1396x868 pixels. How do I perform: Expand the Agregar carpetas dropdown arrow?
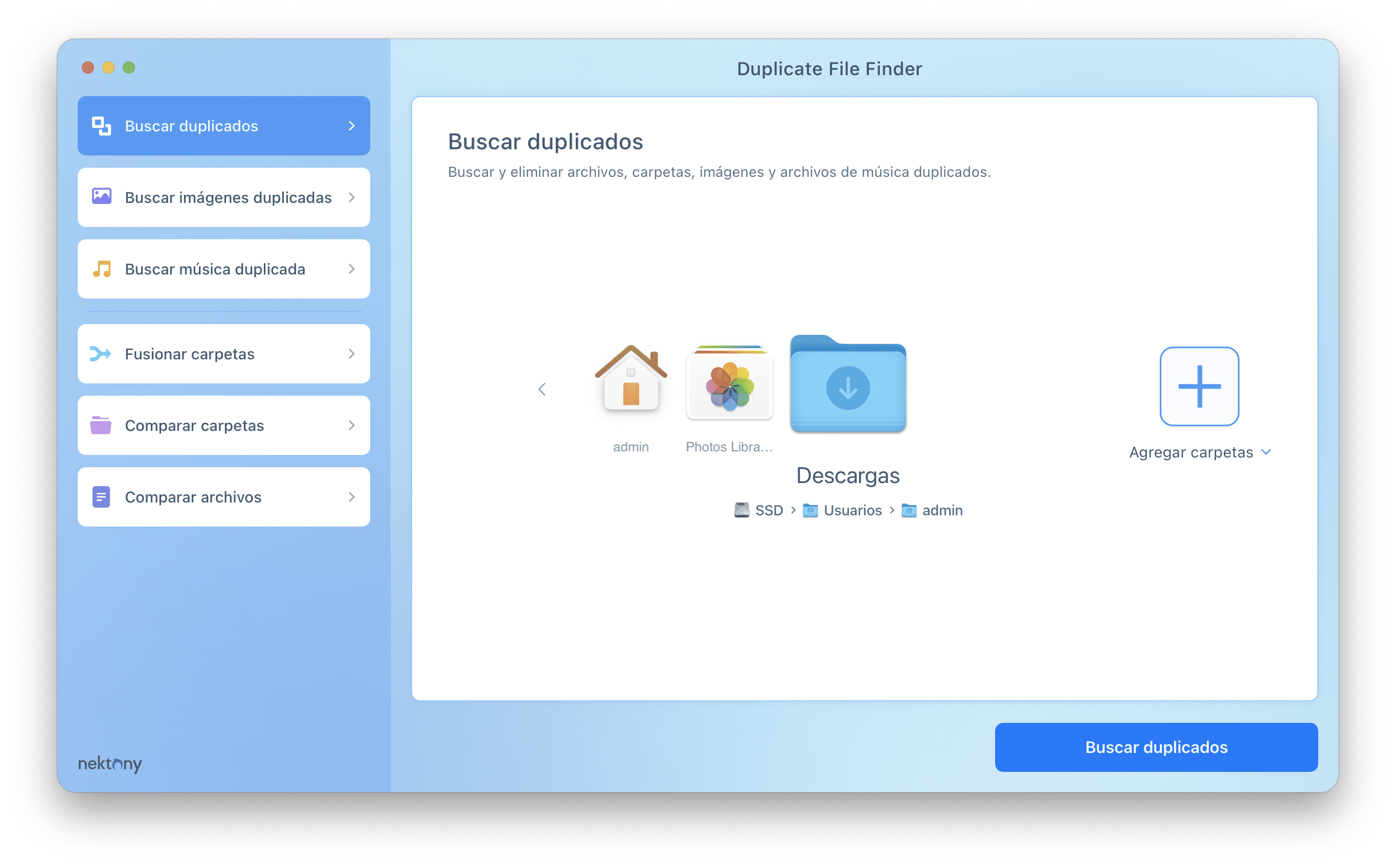point(1266,452)
